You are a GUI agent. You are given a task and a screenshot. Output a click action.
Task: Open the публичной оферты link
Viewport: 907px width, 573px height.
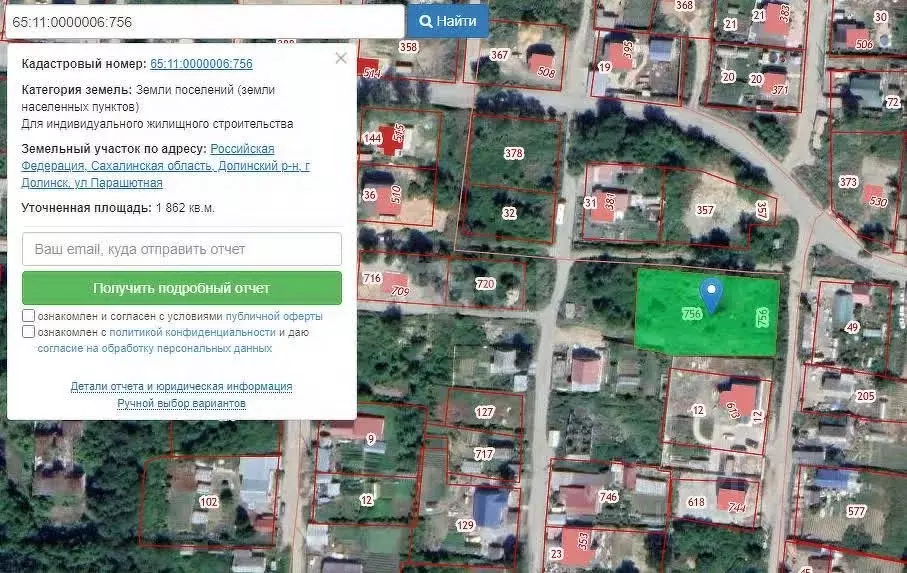[x=274, y=316]
